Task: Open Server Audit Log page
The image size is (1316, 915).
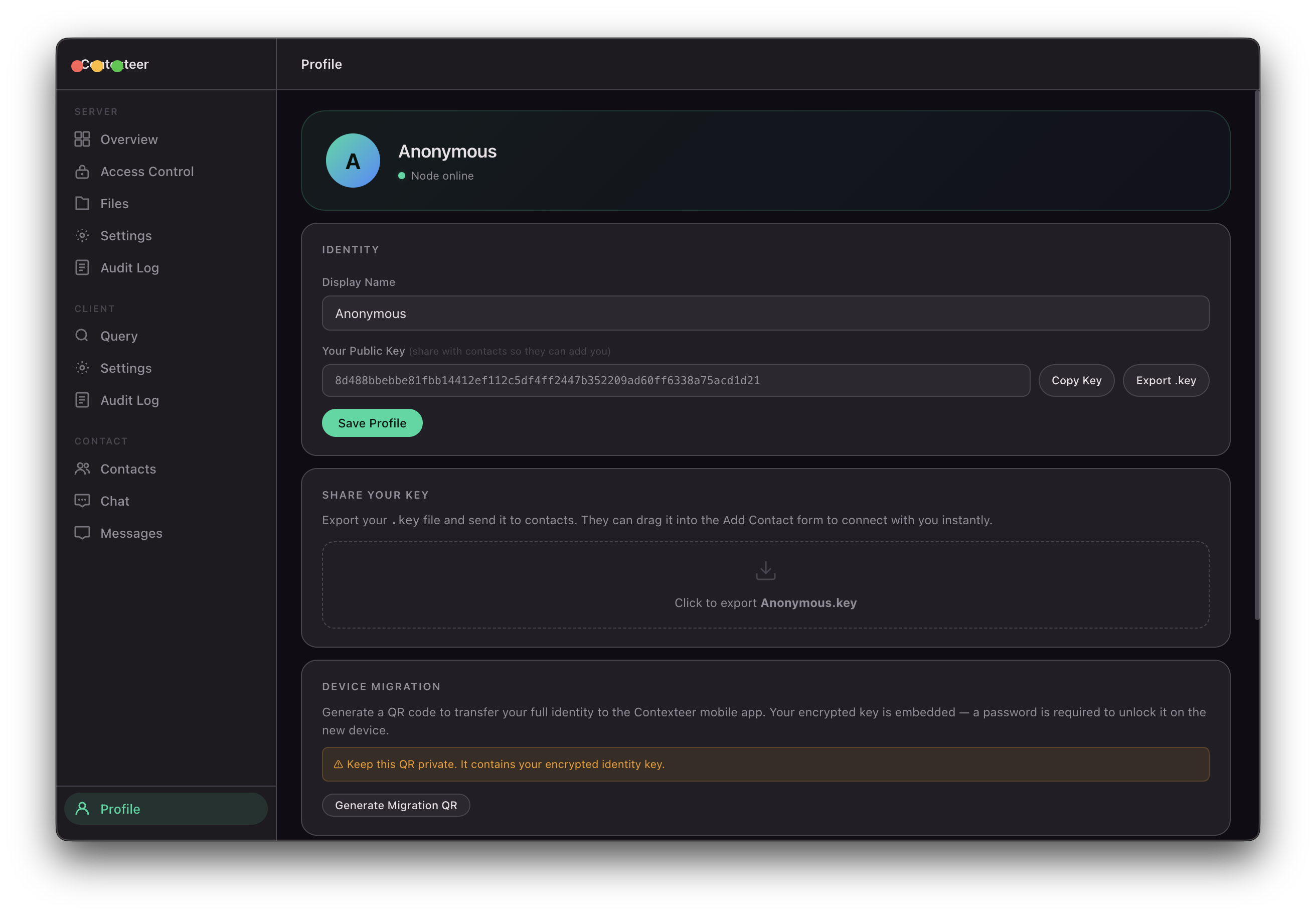Action: pyautogui.click(x=129, y=268)
